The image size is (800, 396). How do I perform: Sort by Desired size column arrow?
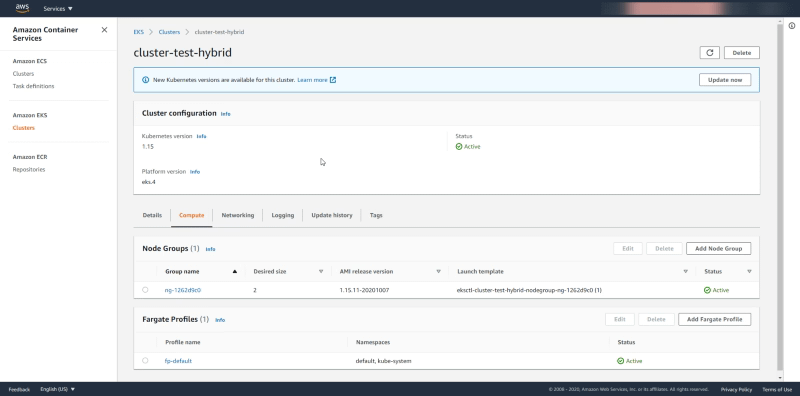pyautogui.click(x=321, y=271)
